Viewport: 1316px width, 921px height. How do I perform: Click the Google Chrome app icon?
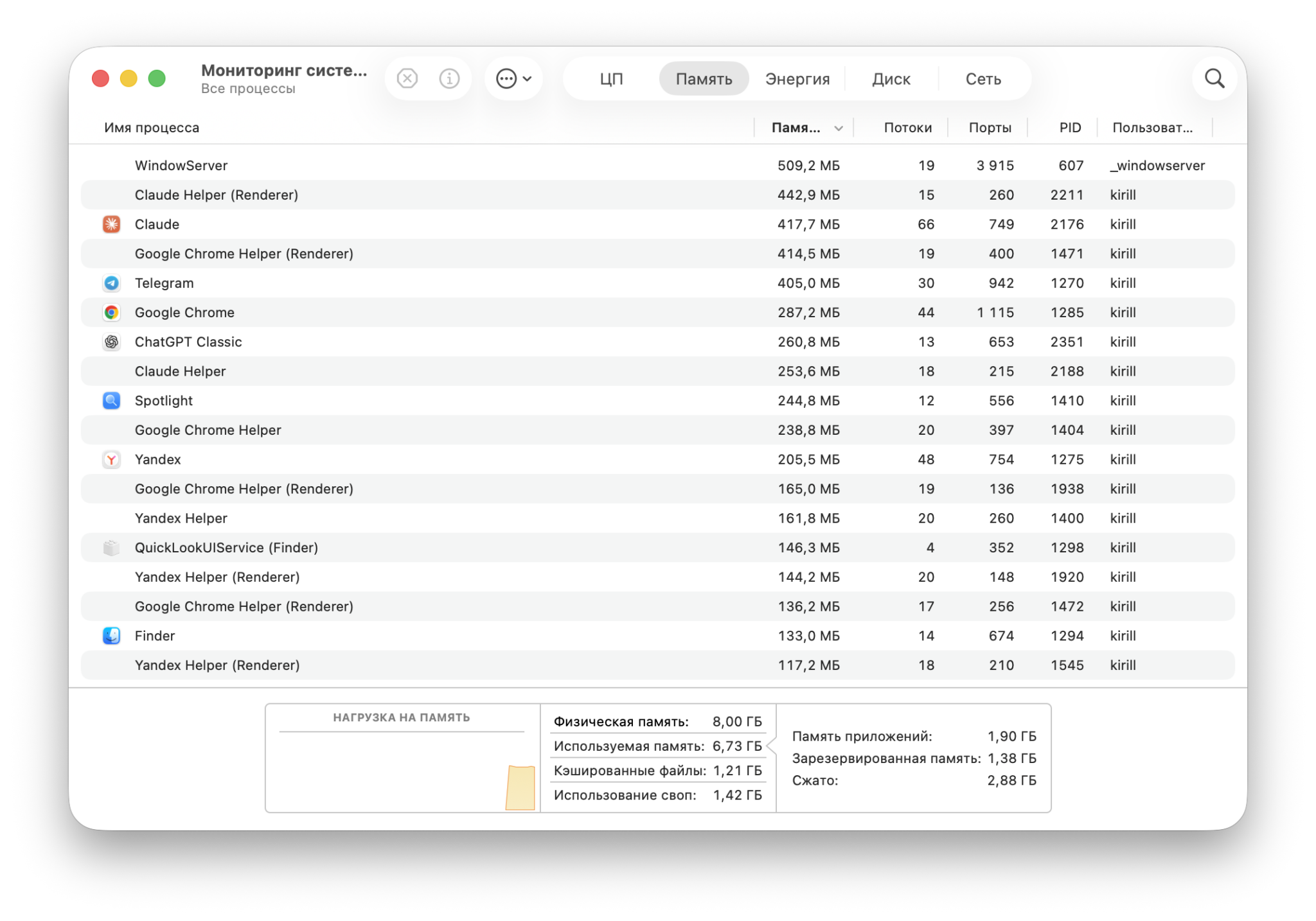(x=112, y=312)
